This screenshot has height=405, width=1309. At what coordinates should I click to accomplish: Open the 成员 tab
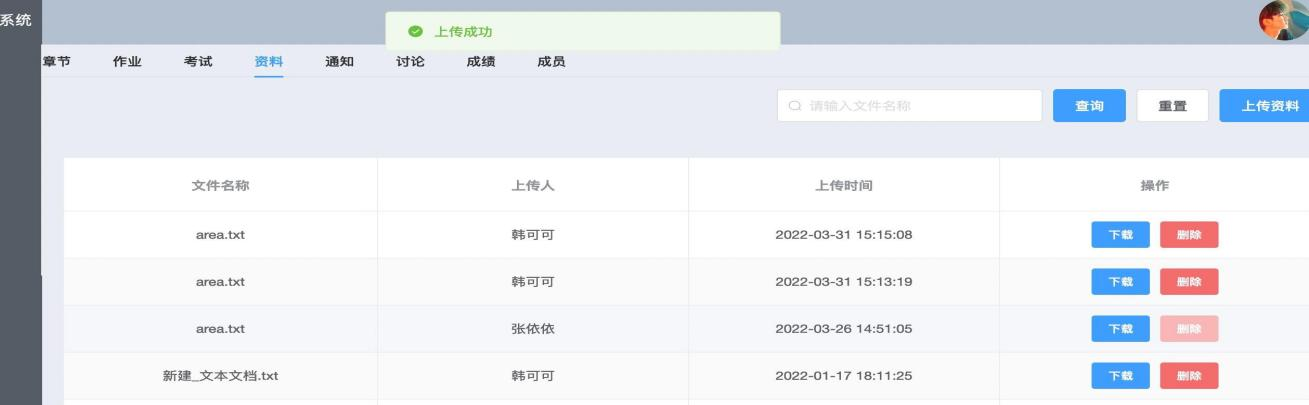552,62
